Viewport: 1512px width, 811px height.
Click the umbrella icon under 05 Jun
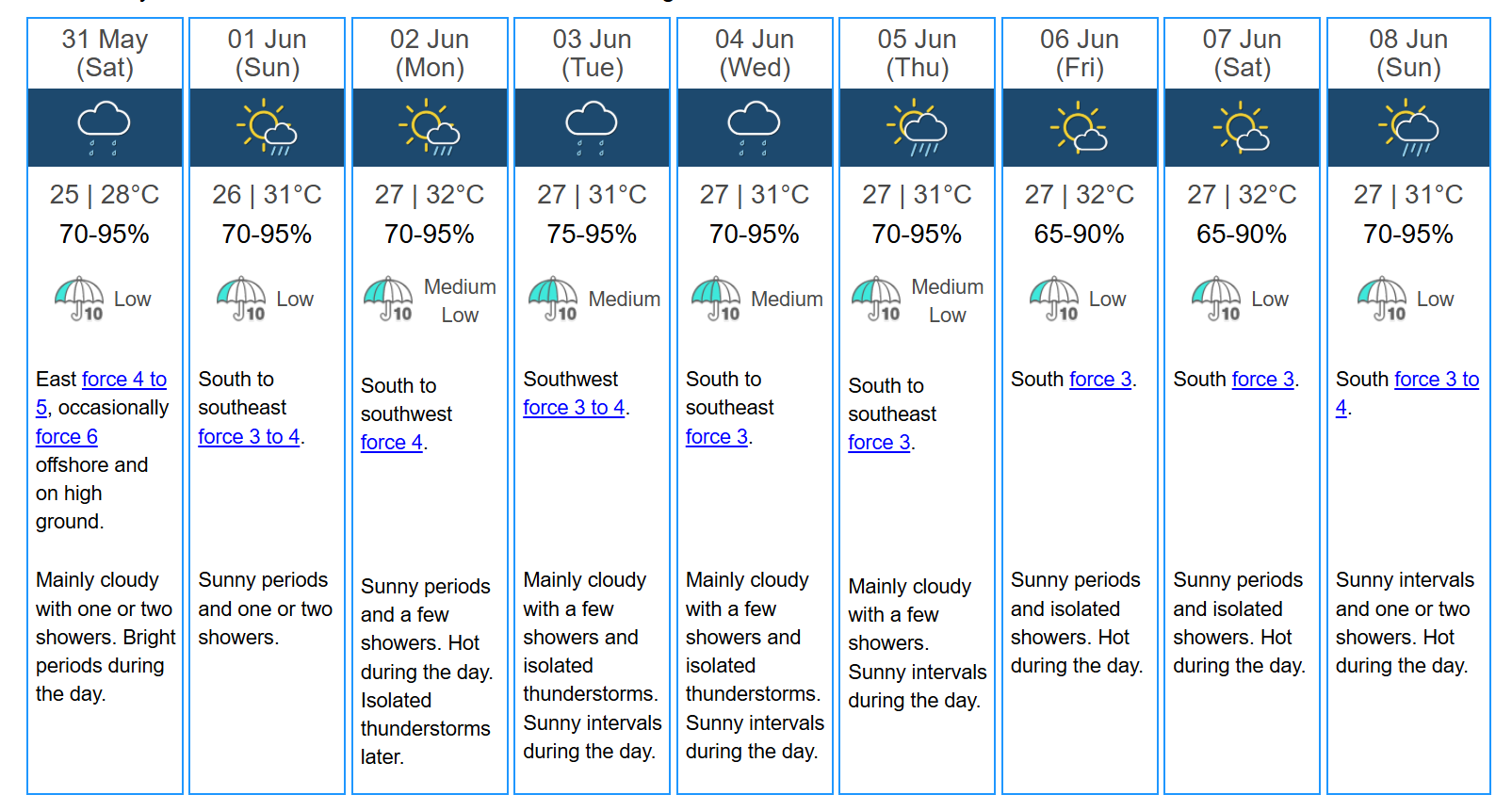click(x=876, y=300)
